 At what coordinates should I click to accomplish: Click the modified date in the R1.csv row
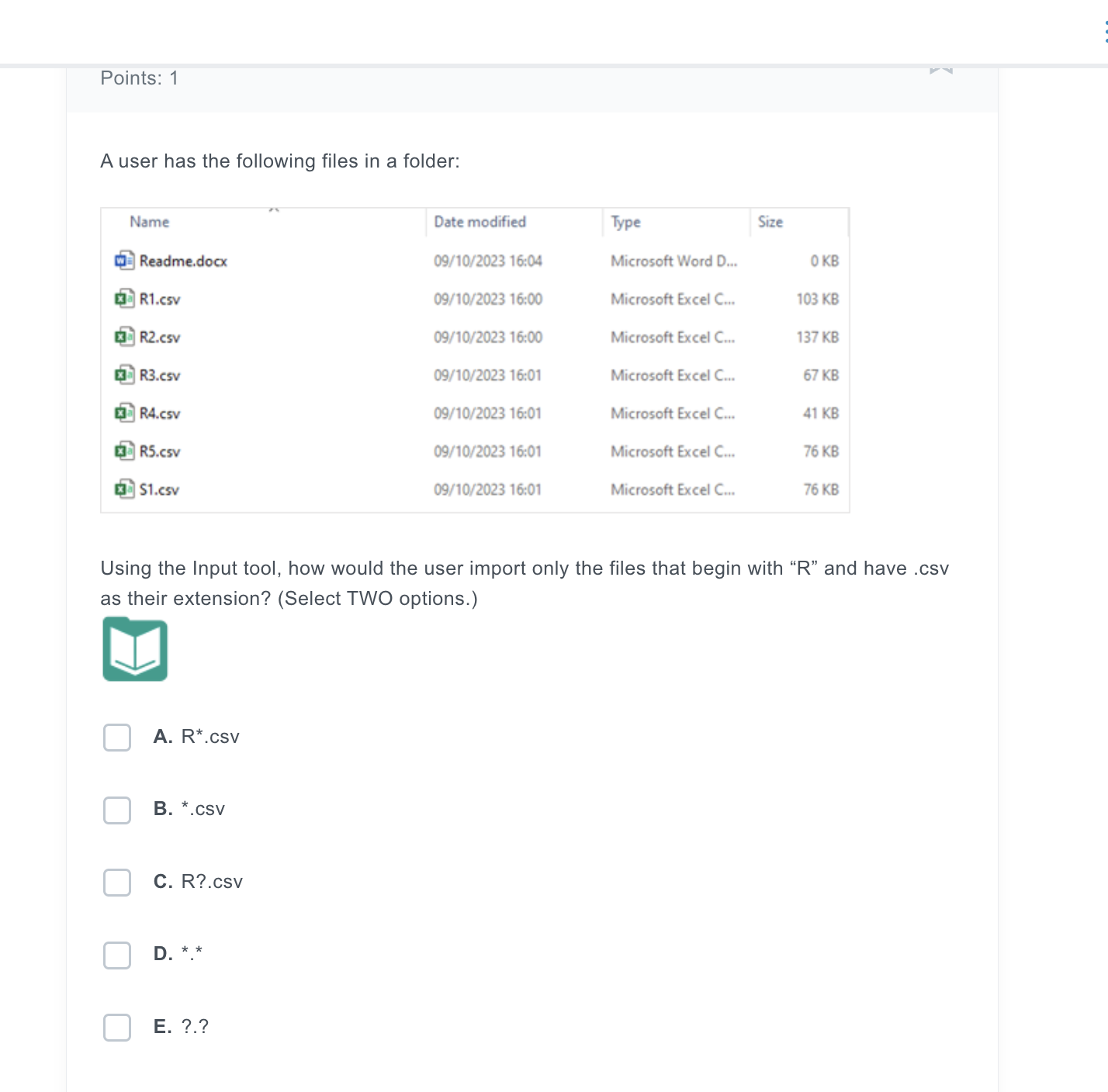[x=488, y=299]
